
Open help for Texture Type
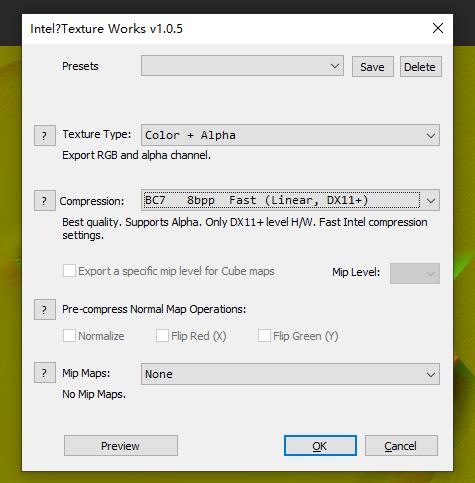[45, 135]
